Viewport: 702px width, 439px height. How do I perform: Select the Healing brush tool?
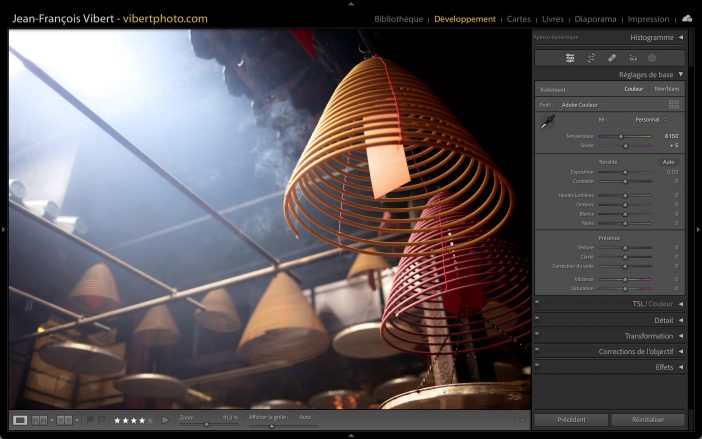[x=611, y=58]
